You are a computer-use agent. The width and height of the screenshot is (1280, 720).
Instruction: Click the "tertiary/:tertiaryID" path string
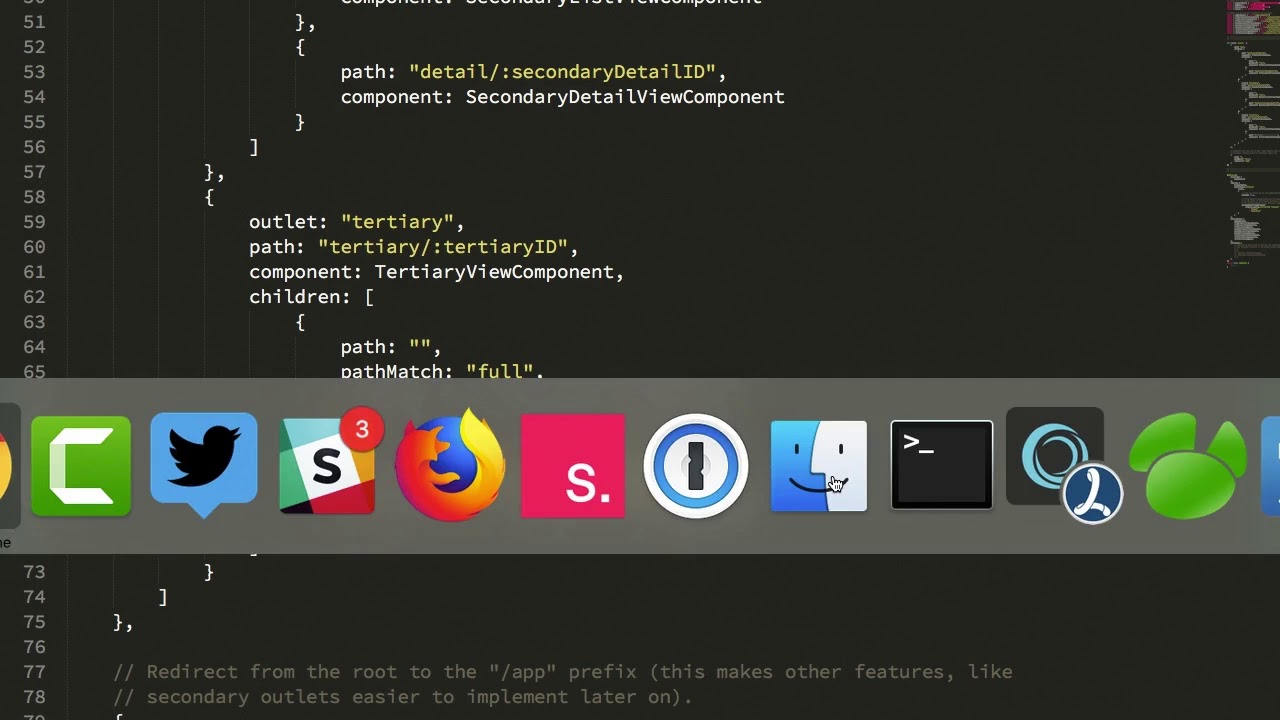click(443, 247)
